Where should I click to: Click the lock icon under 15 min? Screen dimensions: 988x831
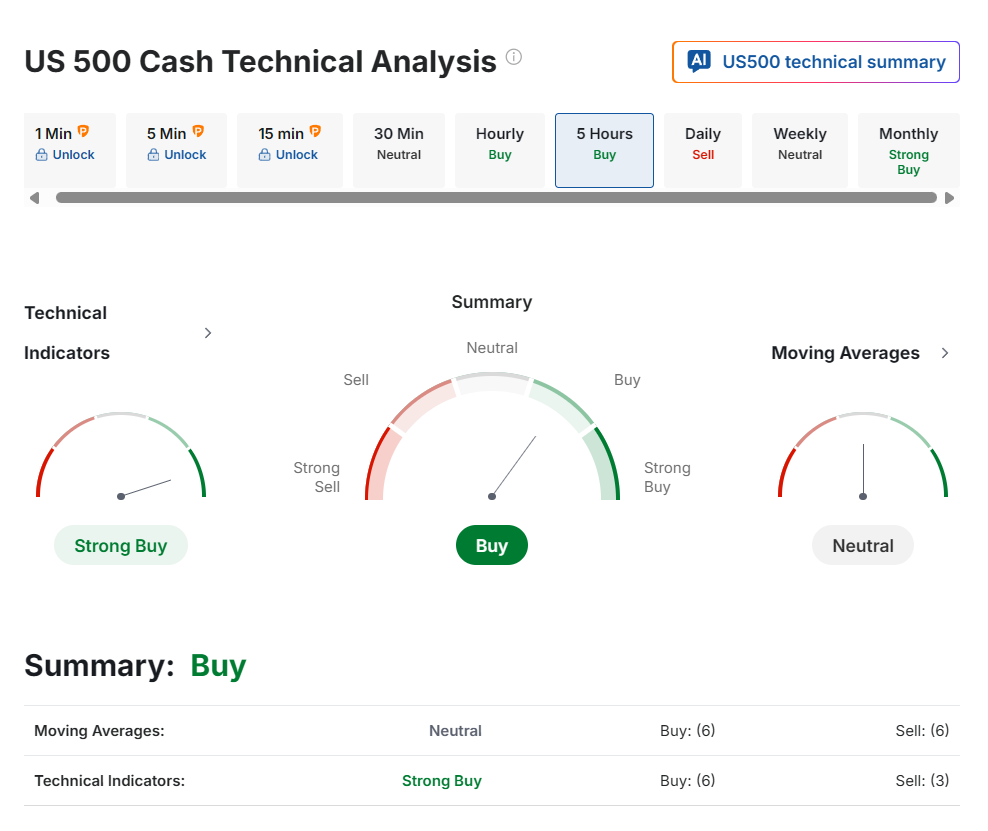(265, 155)
